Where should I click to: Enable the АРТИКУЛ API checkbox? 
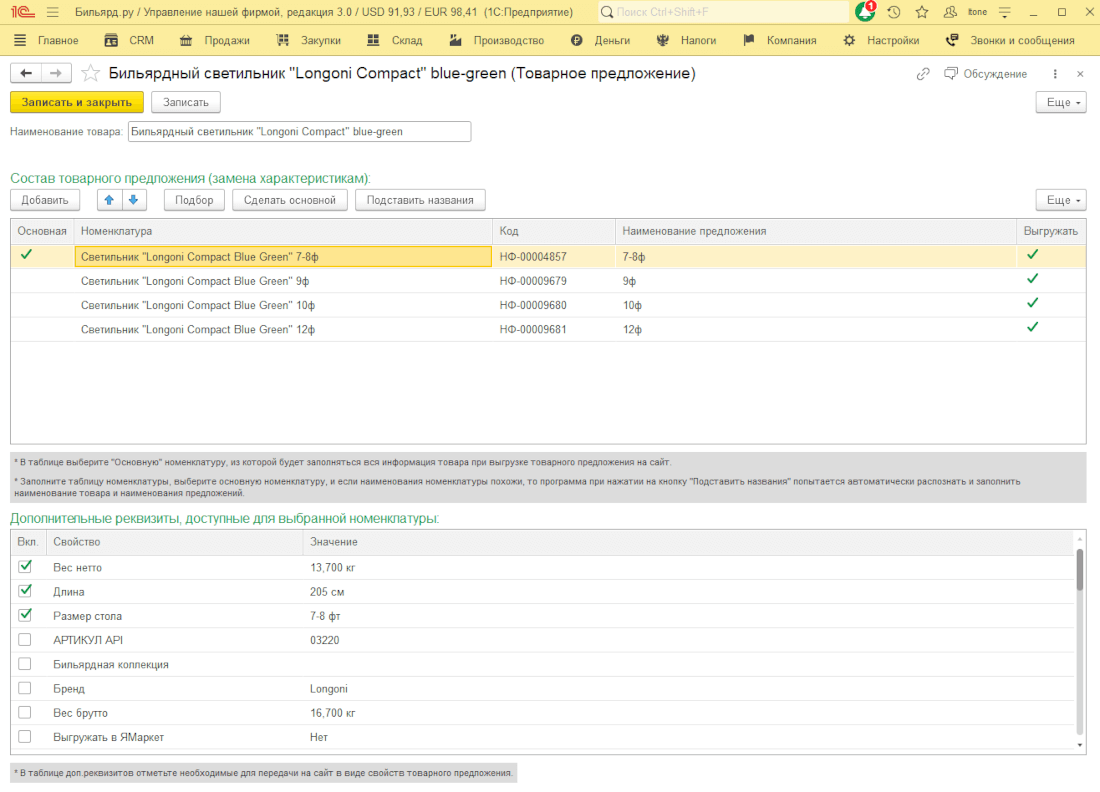(25, 640)
